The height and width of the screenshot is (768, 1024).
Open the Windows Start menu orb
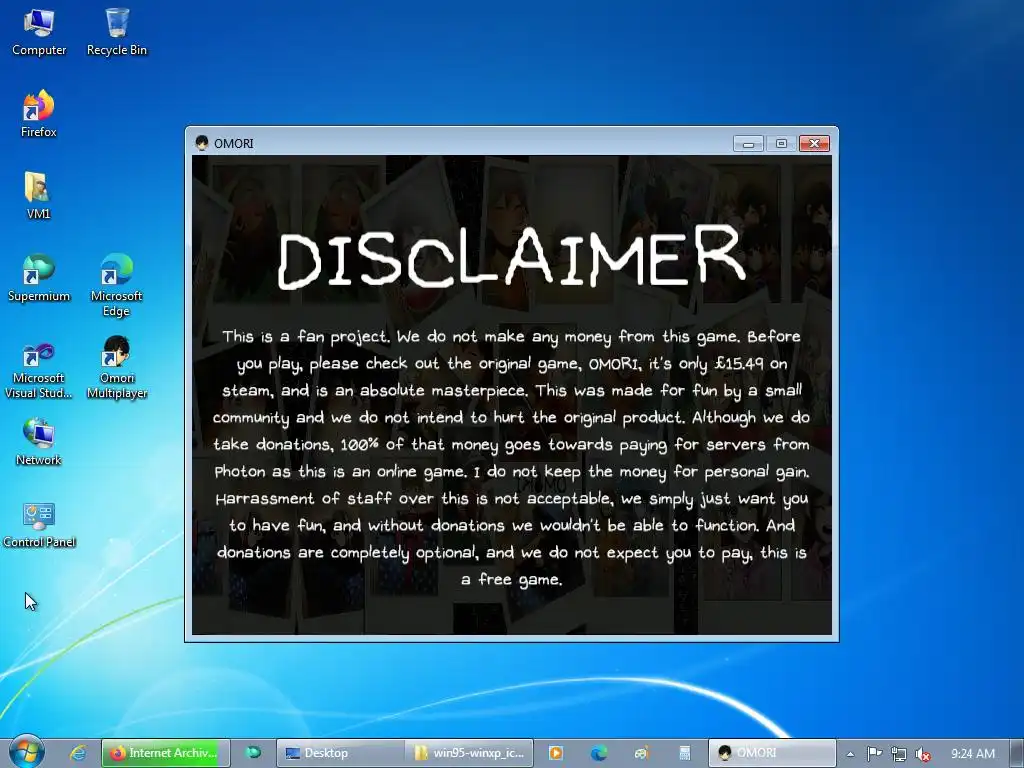point(27,752)
